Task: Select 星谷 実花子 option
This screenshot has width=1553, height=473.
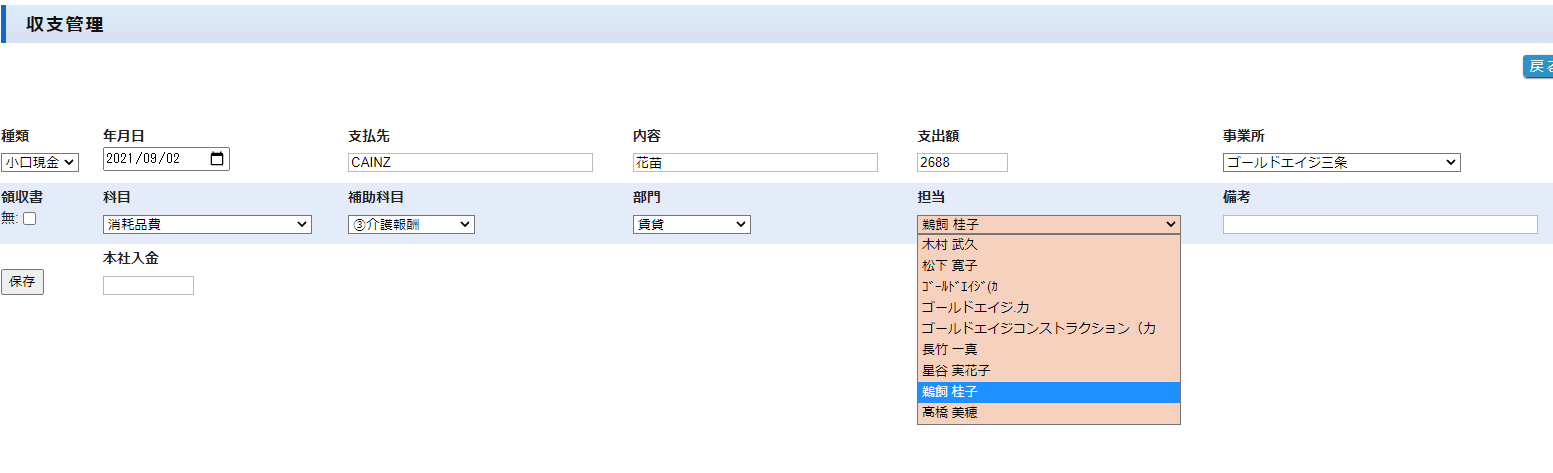Action: coord(955,371)
